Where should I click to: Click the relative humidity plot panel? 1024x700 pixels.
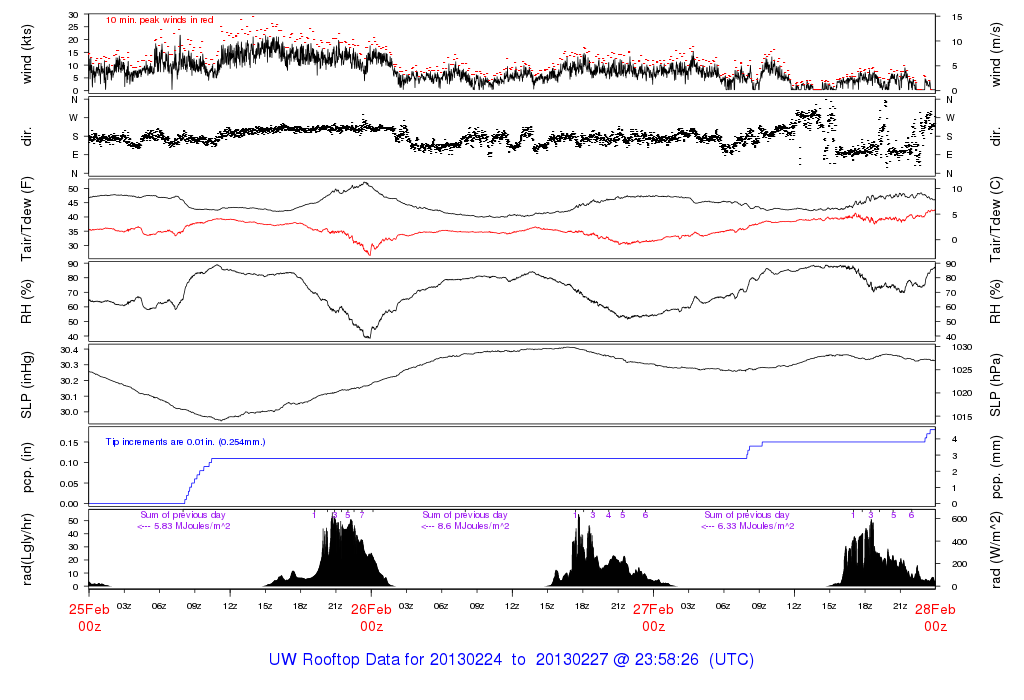click(x=512, y=302)
